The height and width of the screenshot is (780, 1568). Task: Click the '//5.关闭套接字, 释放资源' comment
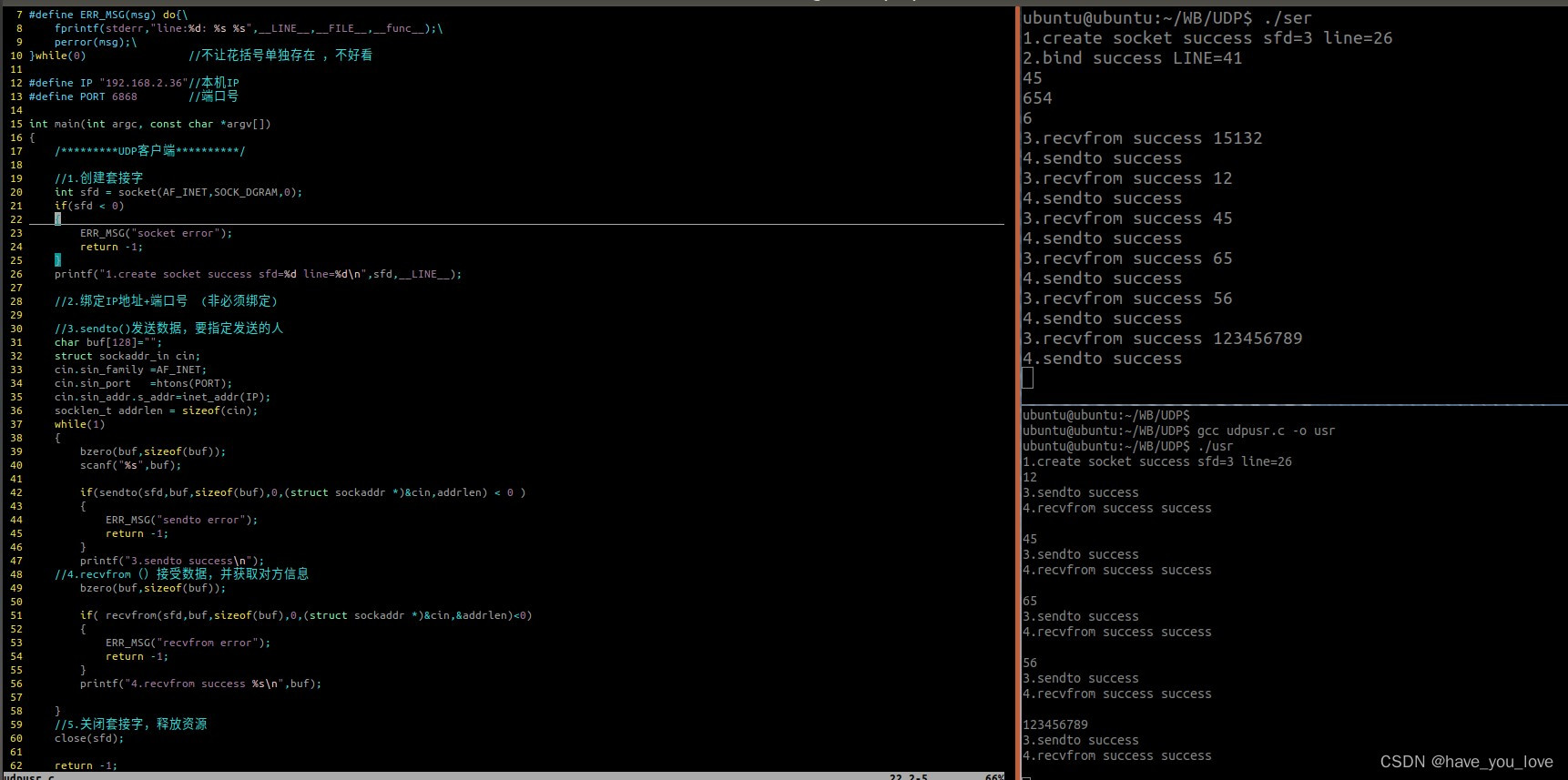pyautogui.click(x=130, y=724)
